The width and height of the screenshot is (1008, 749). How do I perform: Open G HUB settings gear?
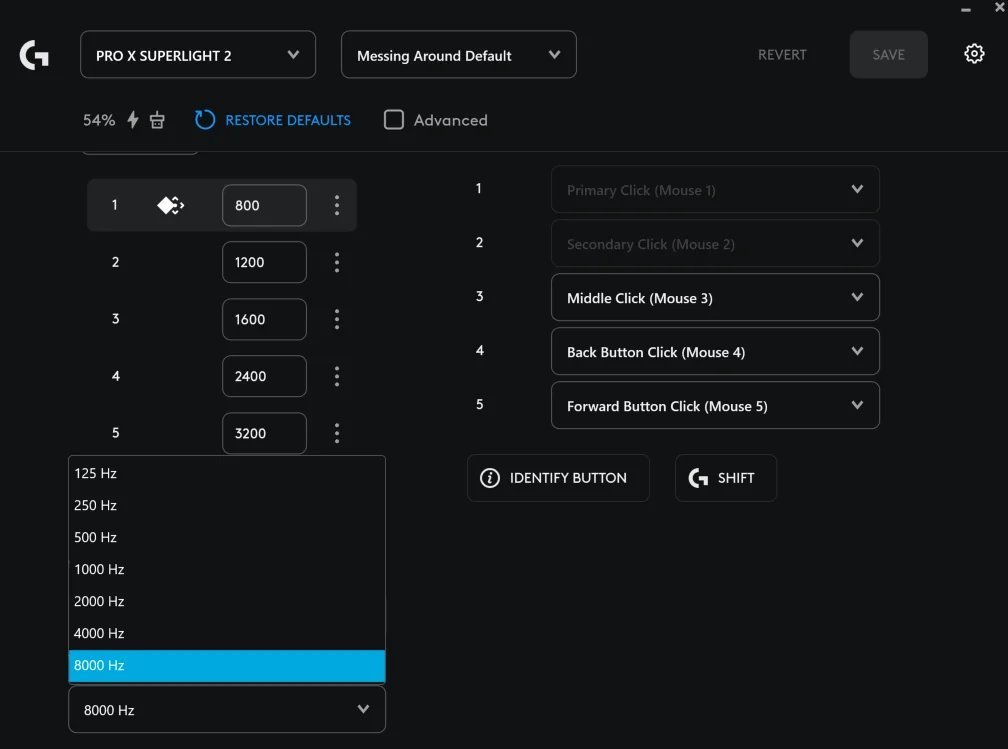click(x=974, y=53)
